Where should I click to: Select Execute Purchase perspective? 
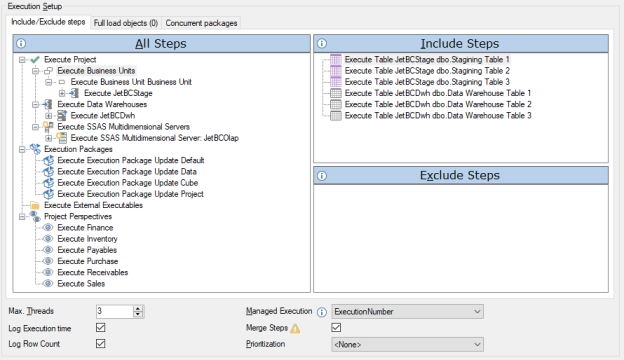(x=88, y=261)
